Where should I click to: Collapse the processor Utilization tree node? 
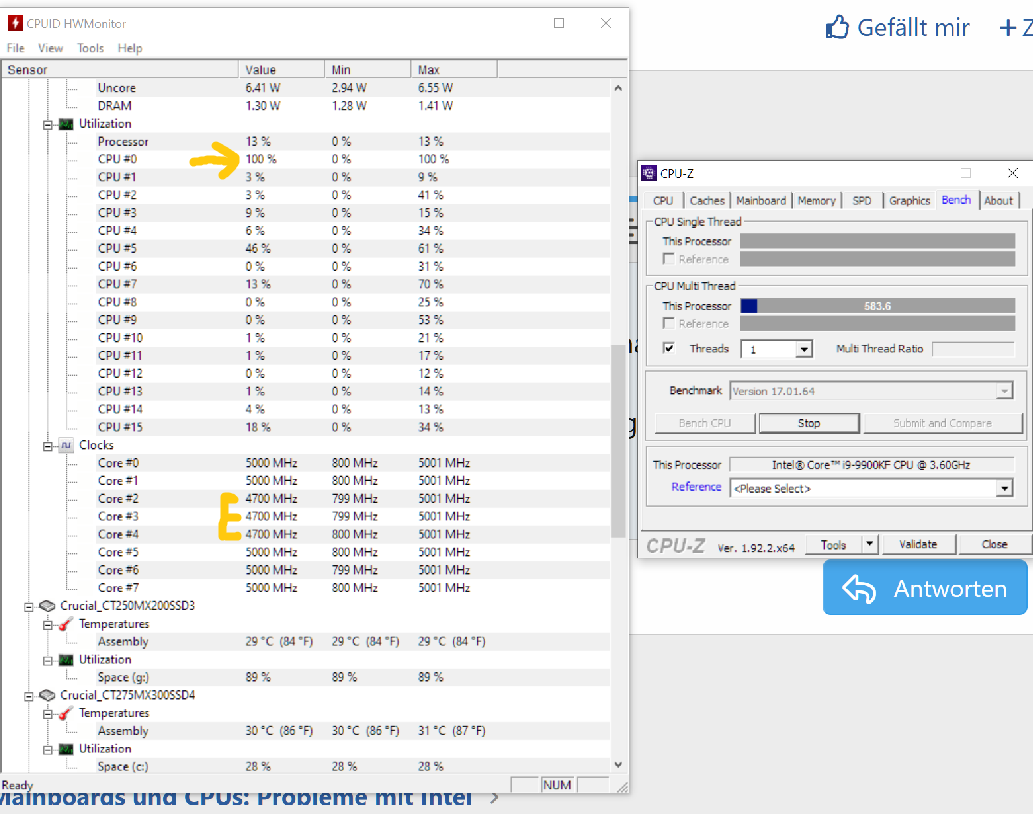coord(47,124)
